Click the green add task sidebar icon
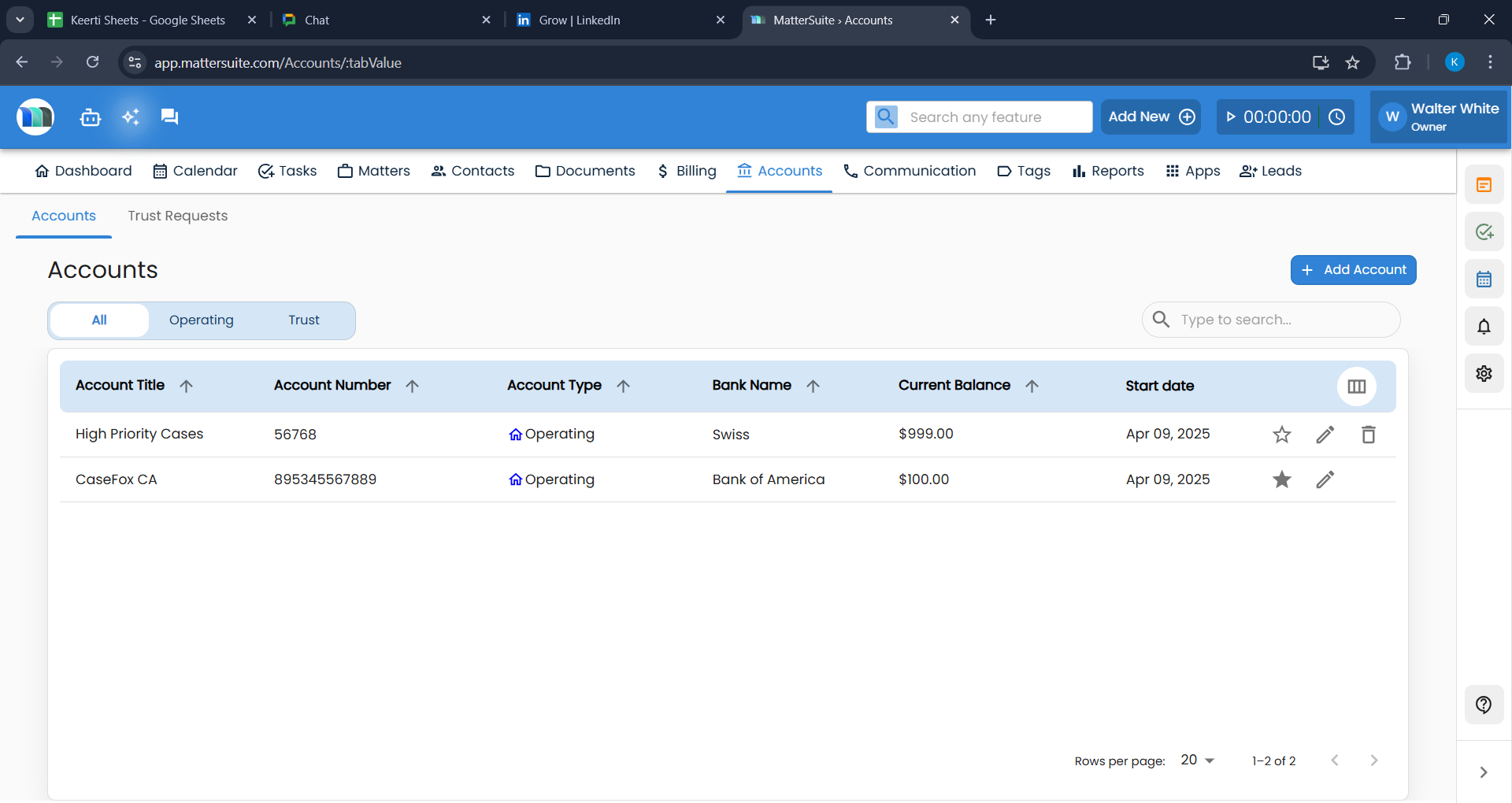The height and width of the screenshot is (803, 1512). [x=1484, y=231]
